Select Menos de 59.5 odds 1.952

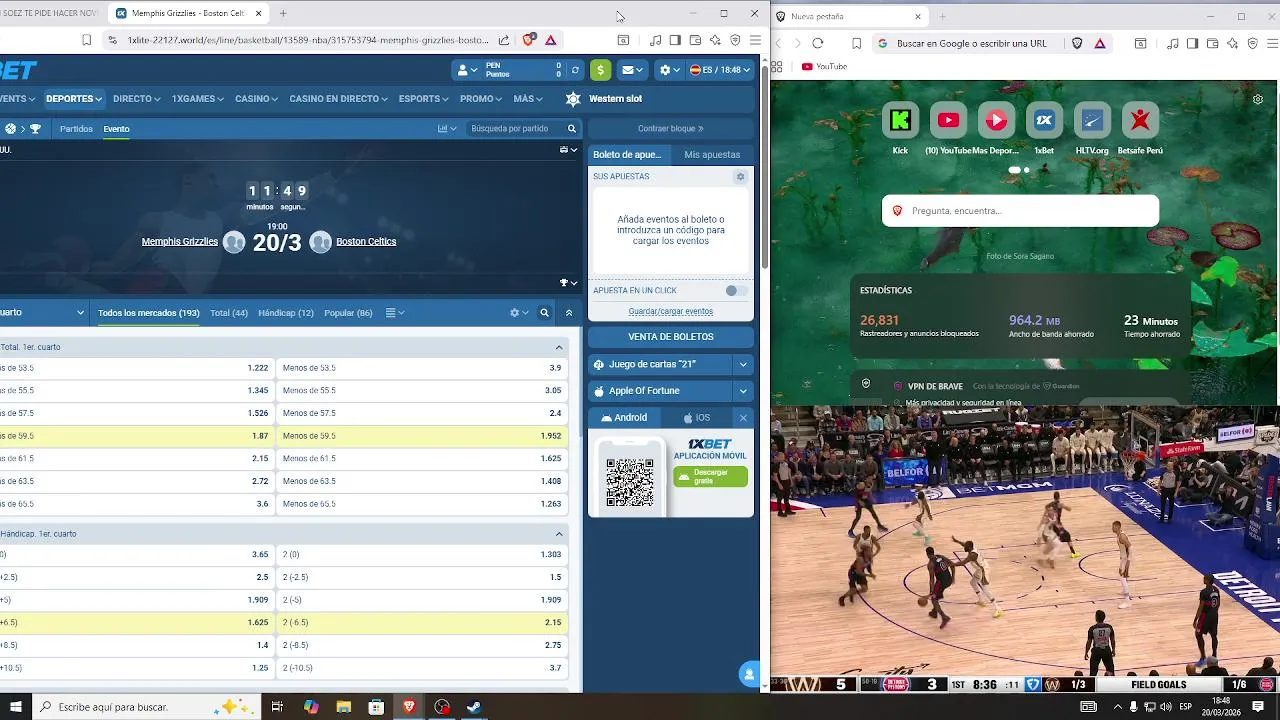pyautogui.click(x=422, y=436)
